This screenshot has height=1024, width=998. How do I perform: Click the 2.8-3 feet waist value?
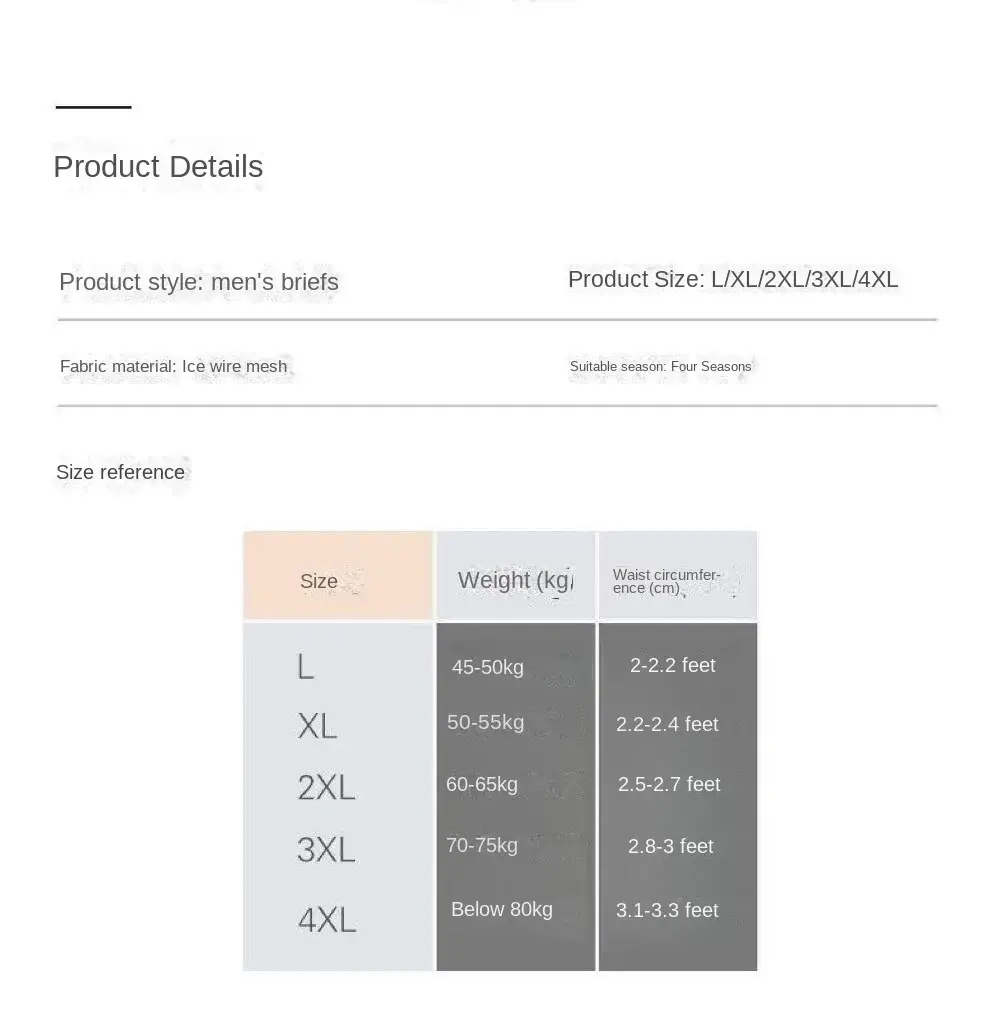click(671, 846)
